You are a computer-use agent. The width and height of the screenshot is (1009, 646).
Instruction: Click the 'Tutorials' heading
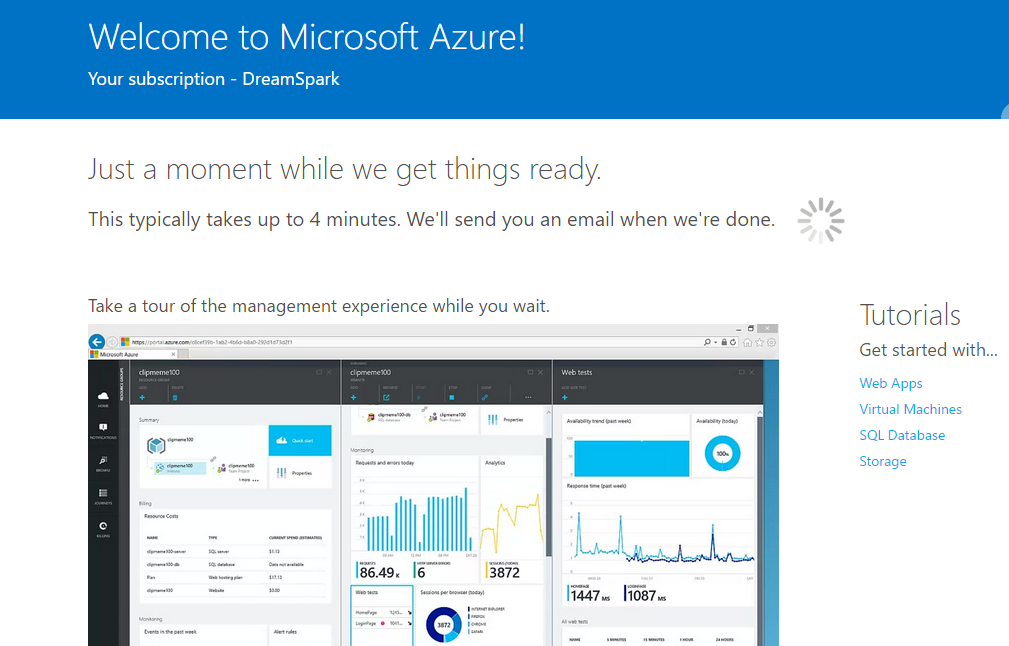coord(910,315)
